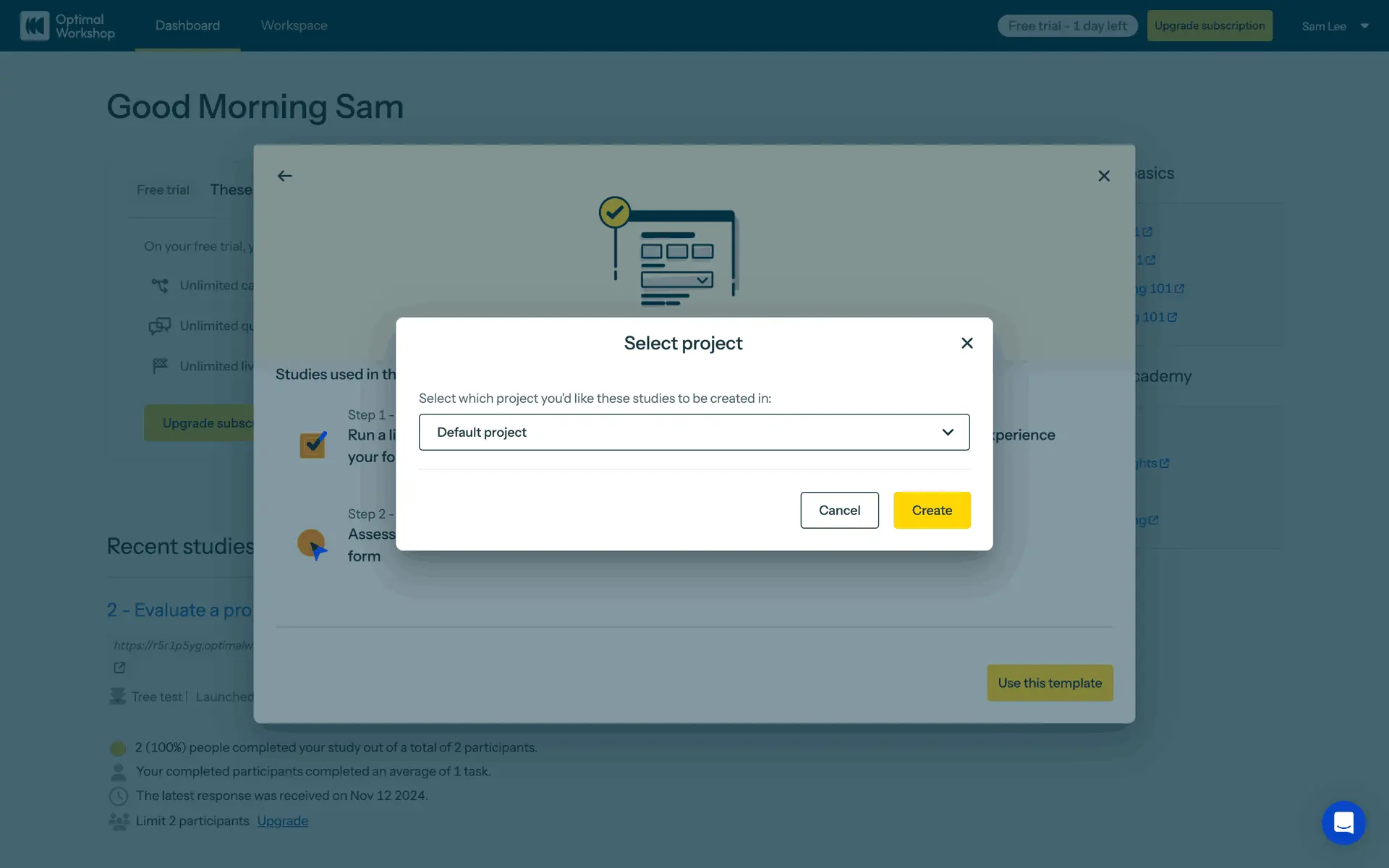The width and height of the screenshot is (1389, 868).
Task: Click the Optimal Workshop logo
Action: point(67,26)
